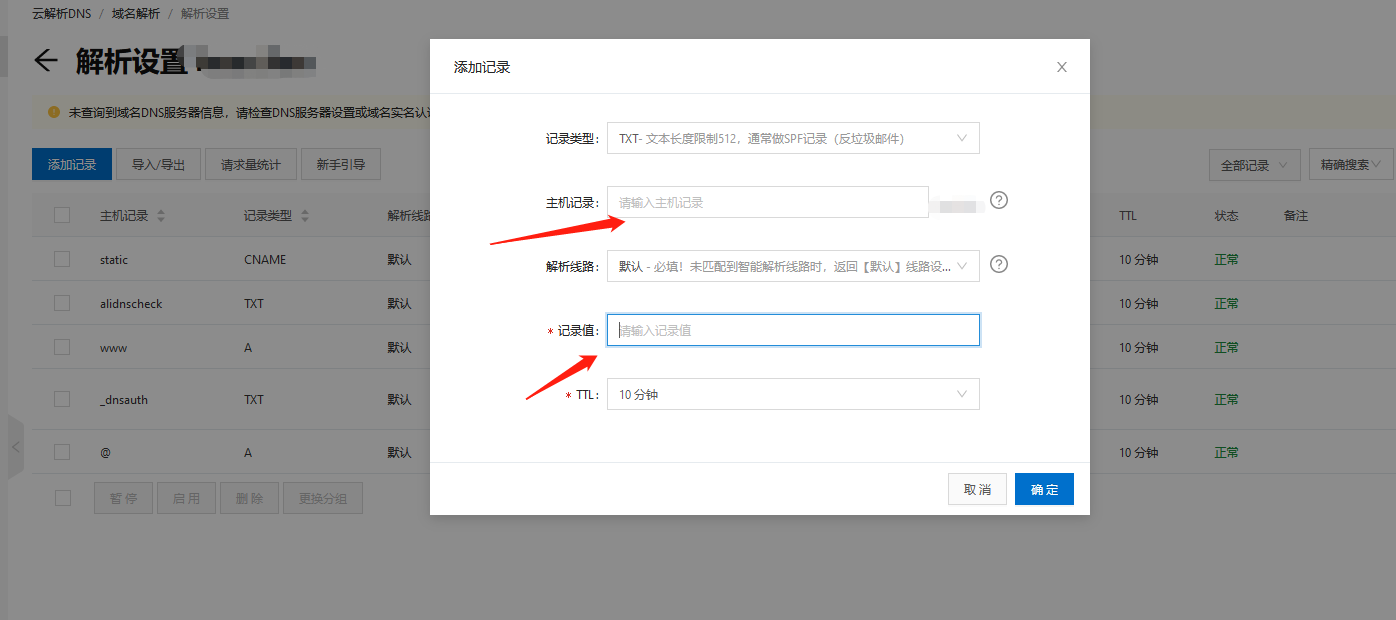Sort by 主机记录 column arrows

(161, 216)
